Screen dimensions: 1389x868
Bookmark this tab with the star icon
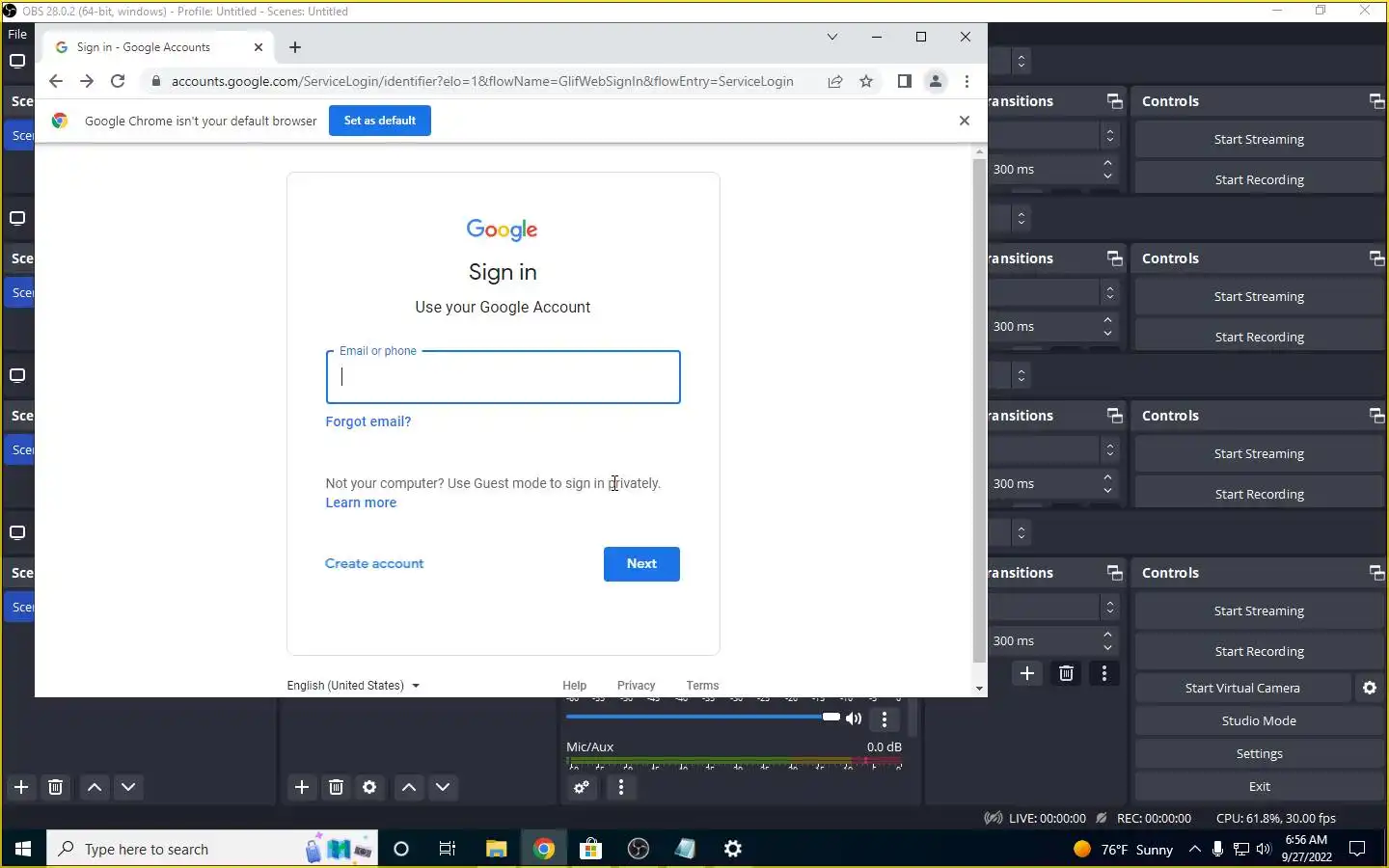click(866, 81)
